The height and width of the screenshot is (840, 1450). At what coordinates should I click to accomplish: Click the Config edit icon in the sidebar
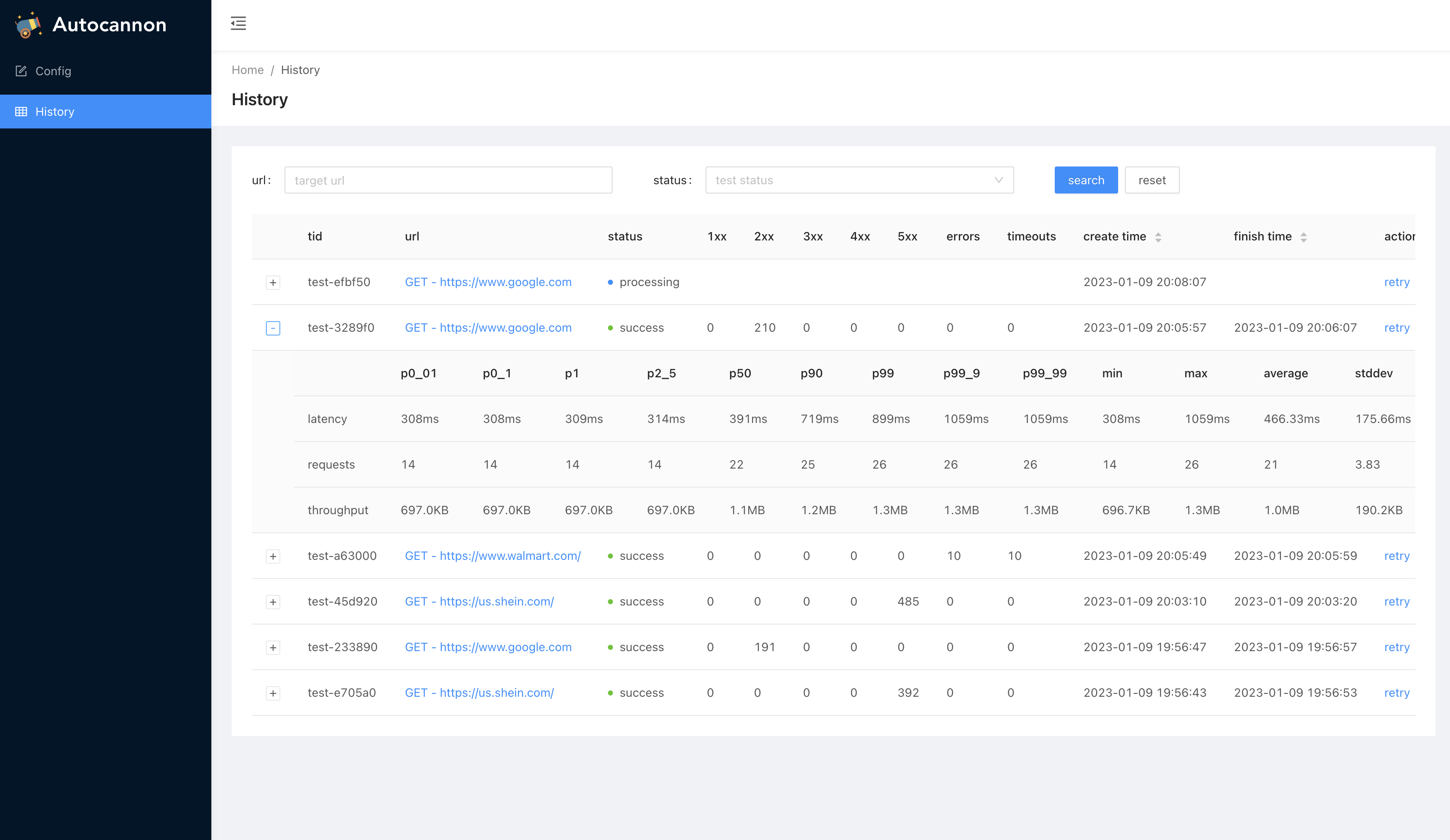(x=21, y=71)
